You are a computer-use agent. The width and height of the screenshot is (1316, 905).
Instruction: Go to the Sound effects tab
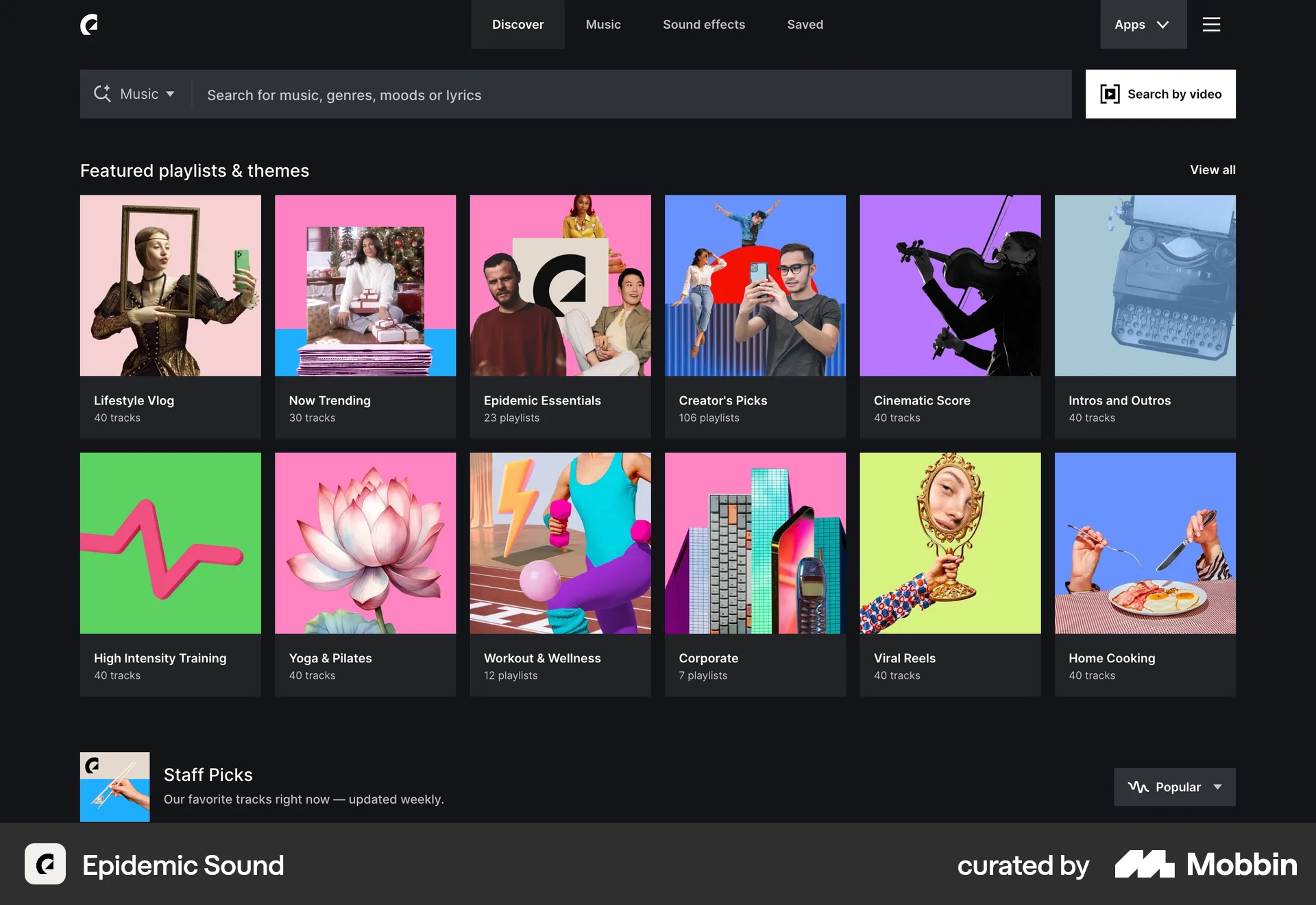(x=703, y=25)
